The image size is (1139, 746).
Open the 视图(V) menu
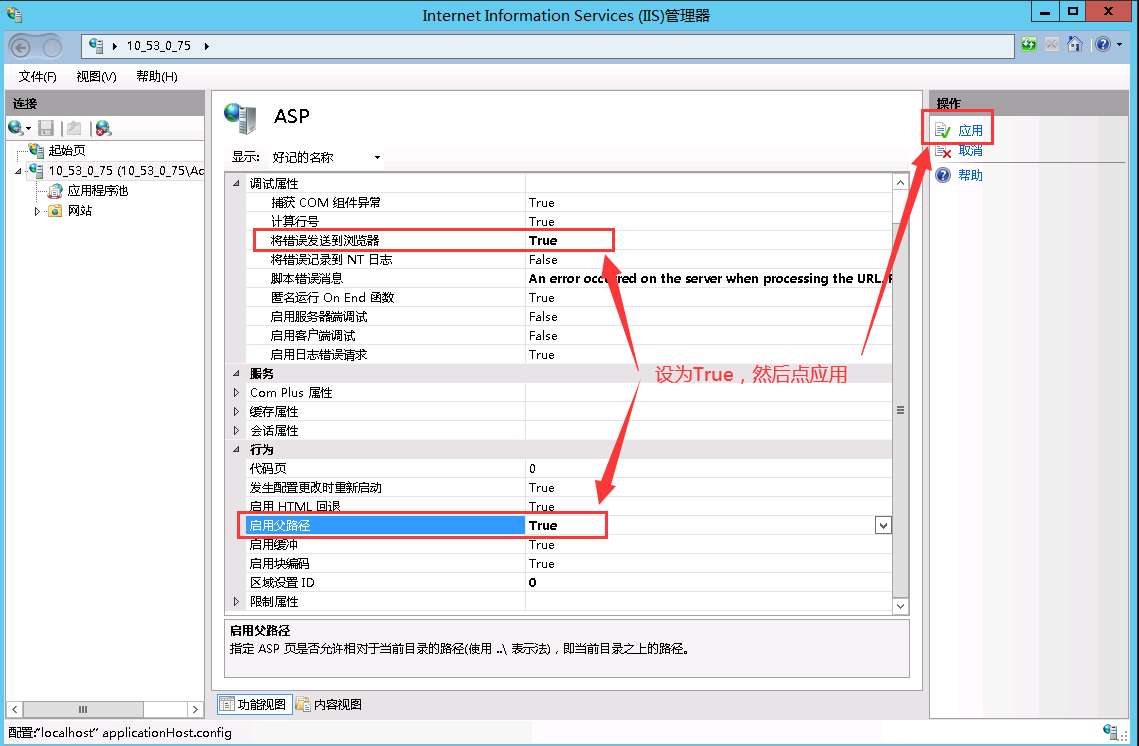[95, 75]
